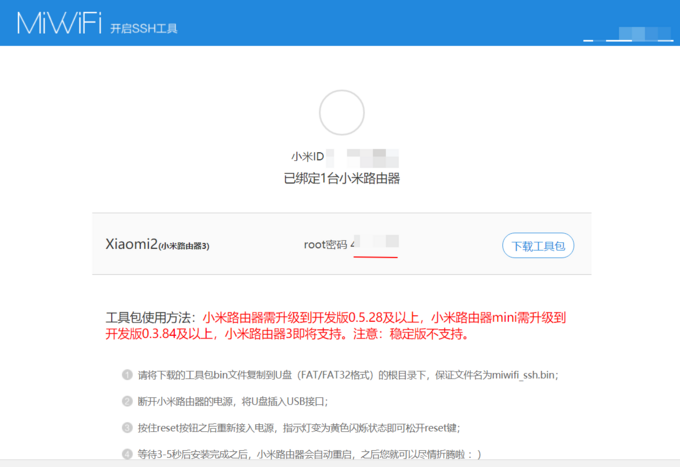Click the 工具包使用方法 heading
The height and width of the screenshot is (467, 680).
[x=151, y=317]
